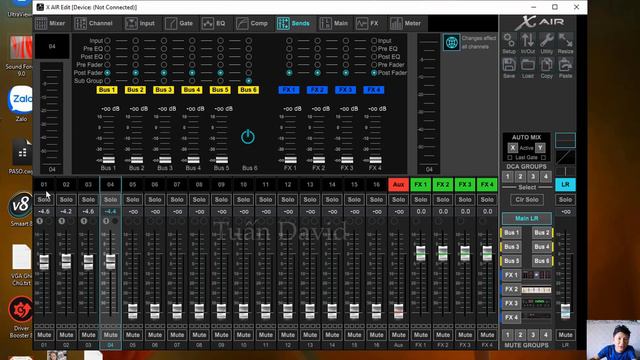Open the Main tab
Screen dimensions: 640x360
point(334,23)
